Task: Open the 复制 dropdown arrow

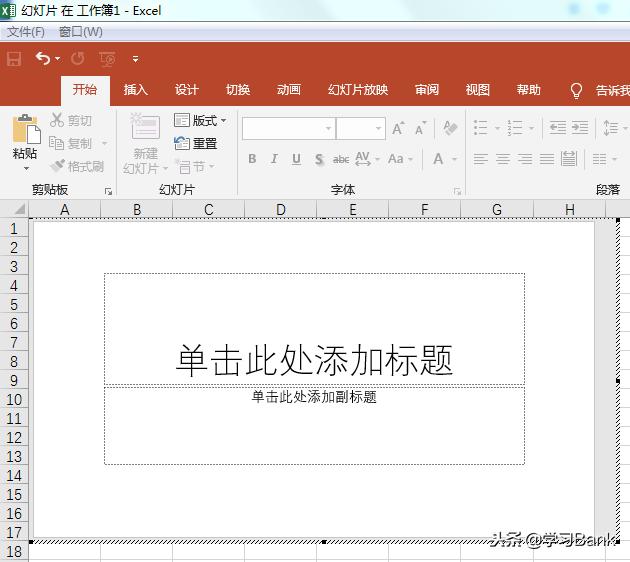Action: pos(104,143)
